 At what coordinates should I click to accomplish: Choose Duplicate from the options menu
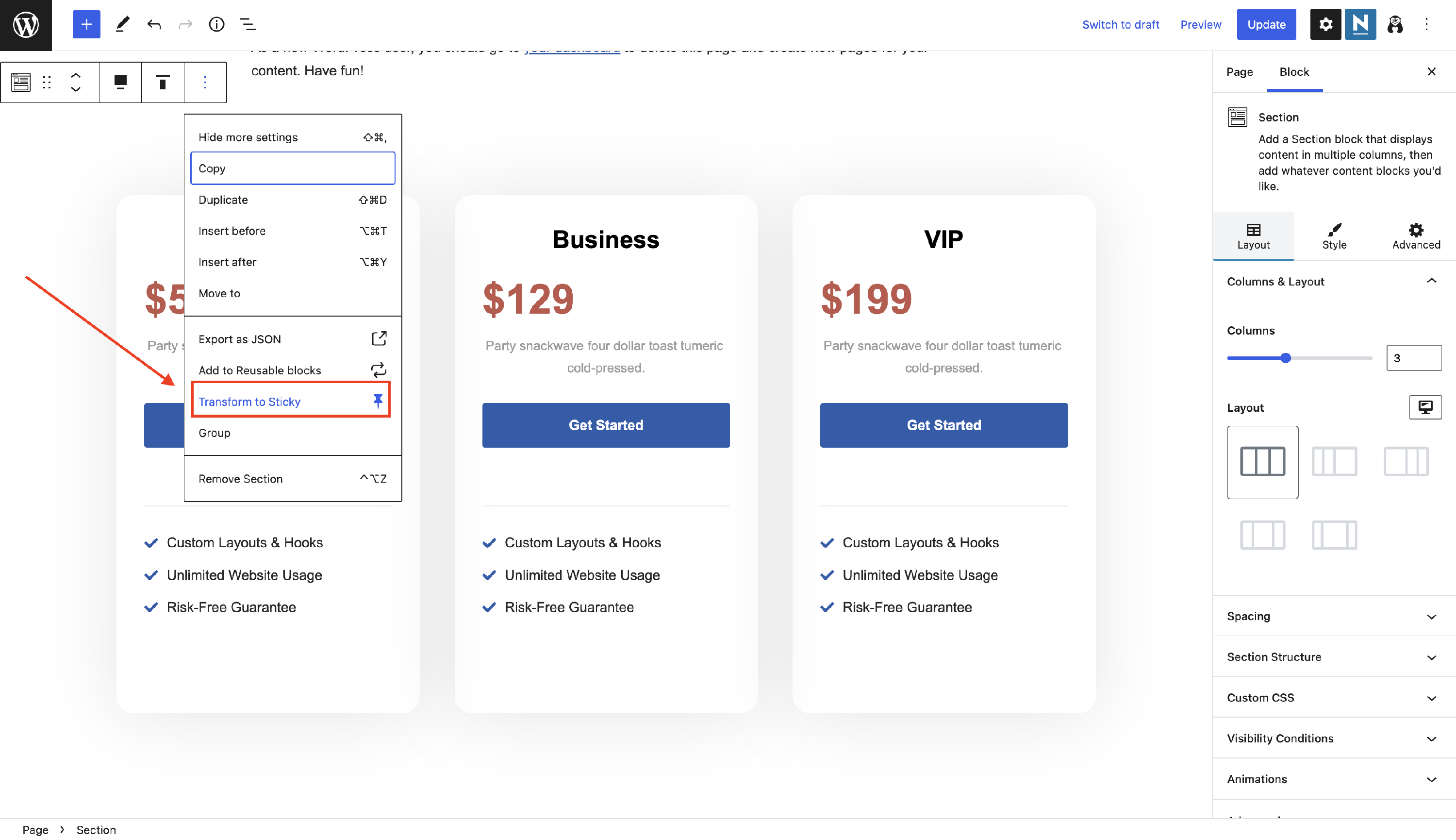tap(223, 200)
